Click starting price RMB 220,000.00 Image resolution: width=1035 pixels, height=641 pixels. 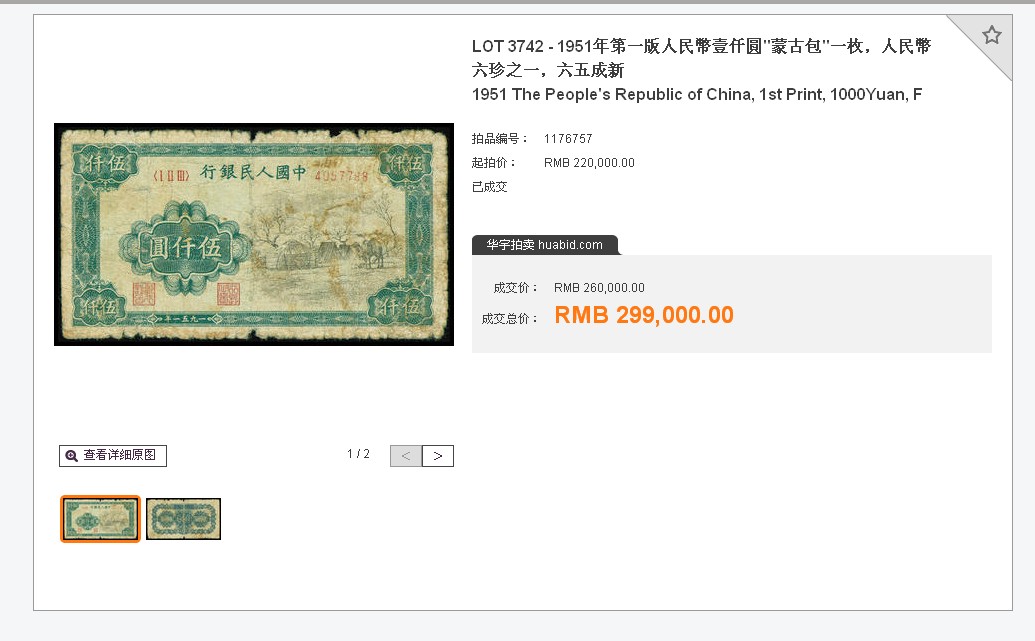pyautogui.click(x=589, y=162)
